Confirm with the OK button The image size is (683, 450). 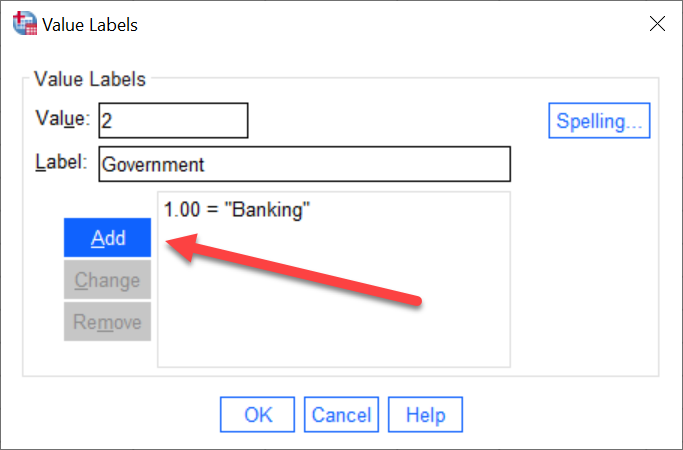click(257, 414)
